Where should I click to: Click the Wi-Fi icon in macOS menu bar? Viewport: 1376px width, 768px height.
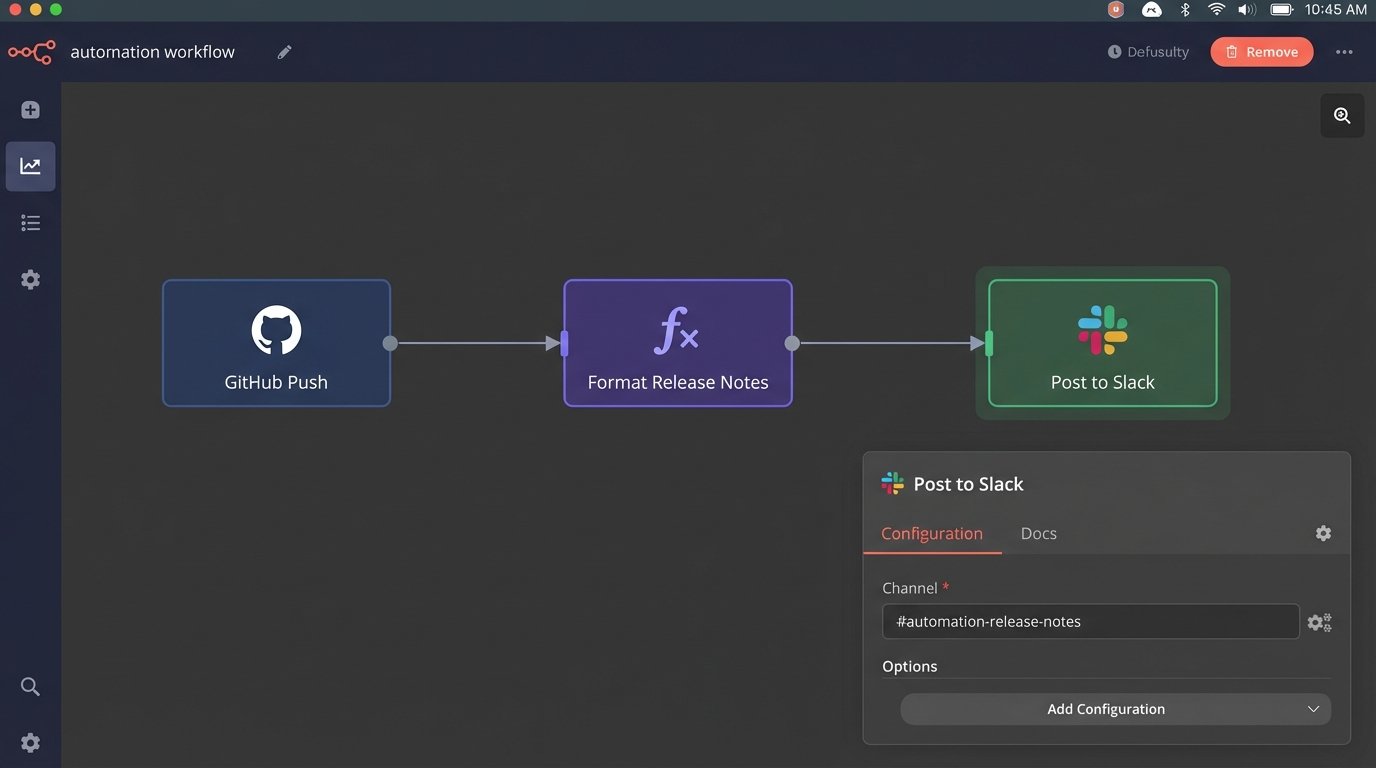coord(1216,10)
